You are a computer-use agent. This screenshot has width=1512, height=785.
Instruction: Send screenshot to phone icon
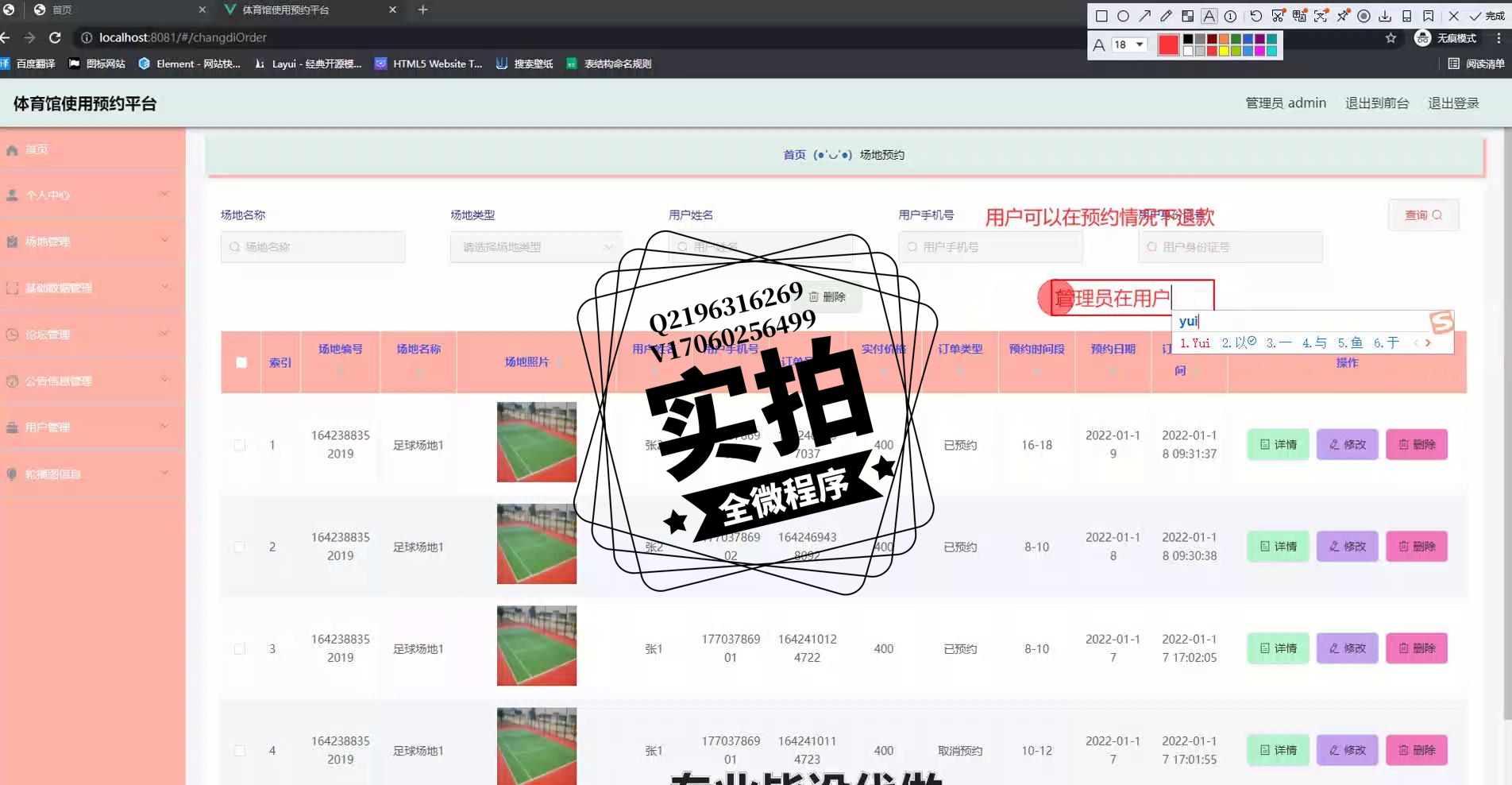[1406, 16]
